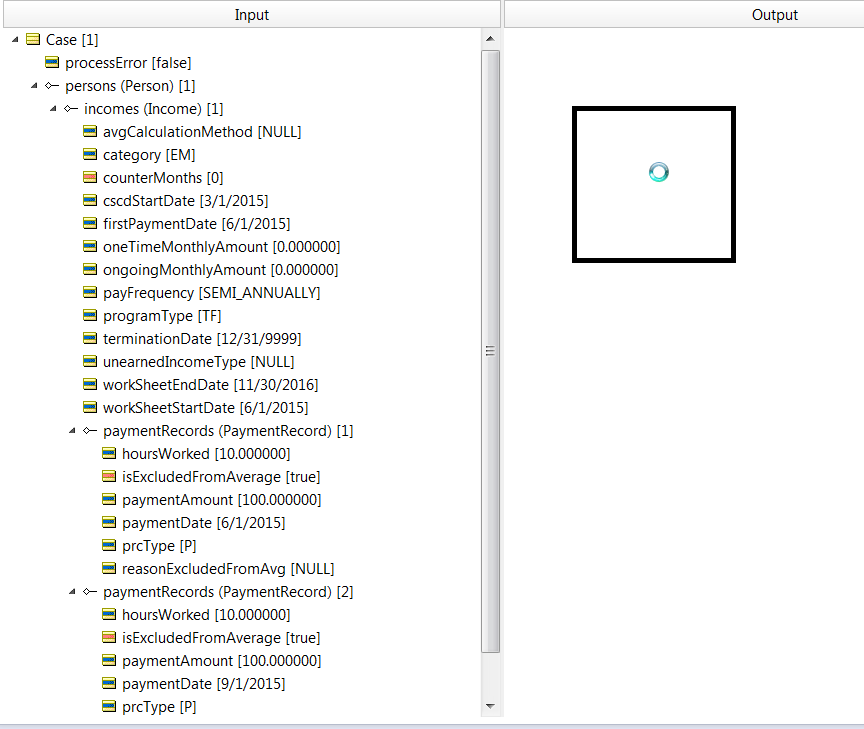
Task: Click the loading spinner in Output
Action: pos(658,172)
